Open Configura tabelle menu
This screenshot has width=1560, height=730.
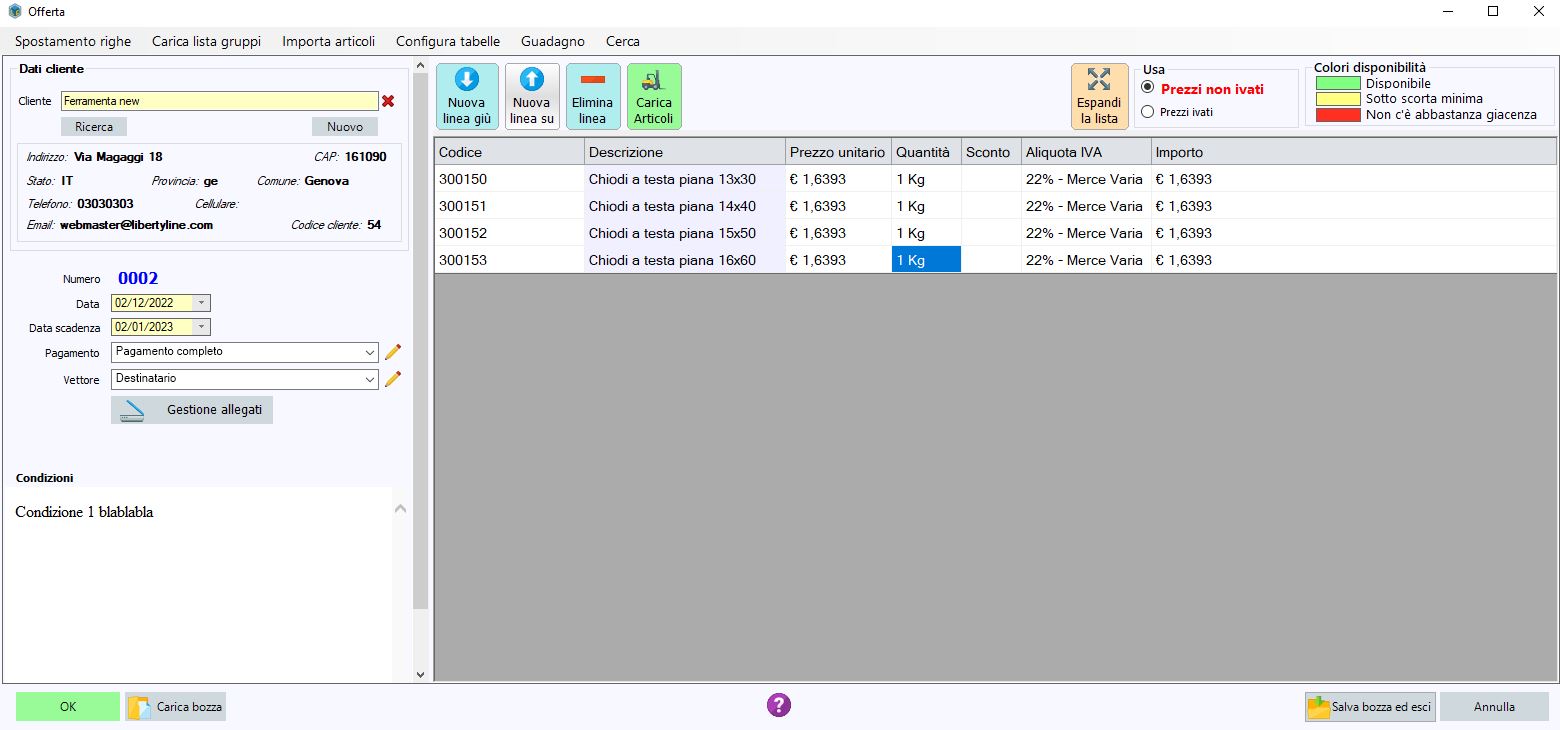coord(448,41)
